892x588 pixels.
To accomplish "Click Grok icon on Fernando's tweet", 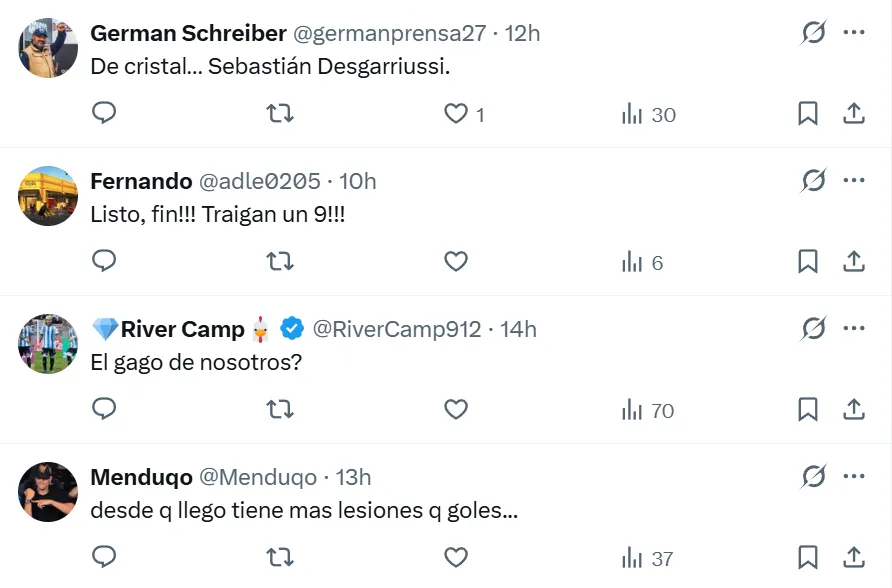I will pyautogui.click(x=813, y=181).
